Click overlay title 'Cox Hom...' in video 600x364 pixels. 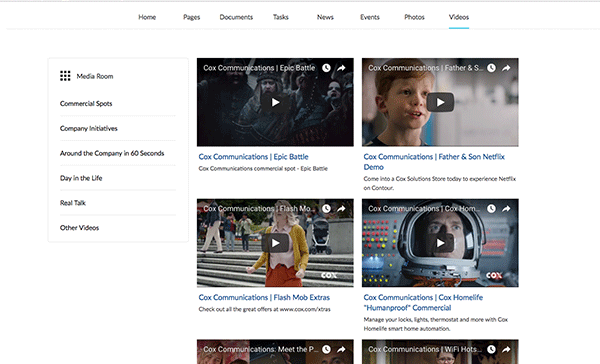pyautogui.click(x=424, y=208)
